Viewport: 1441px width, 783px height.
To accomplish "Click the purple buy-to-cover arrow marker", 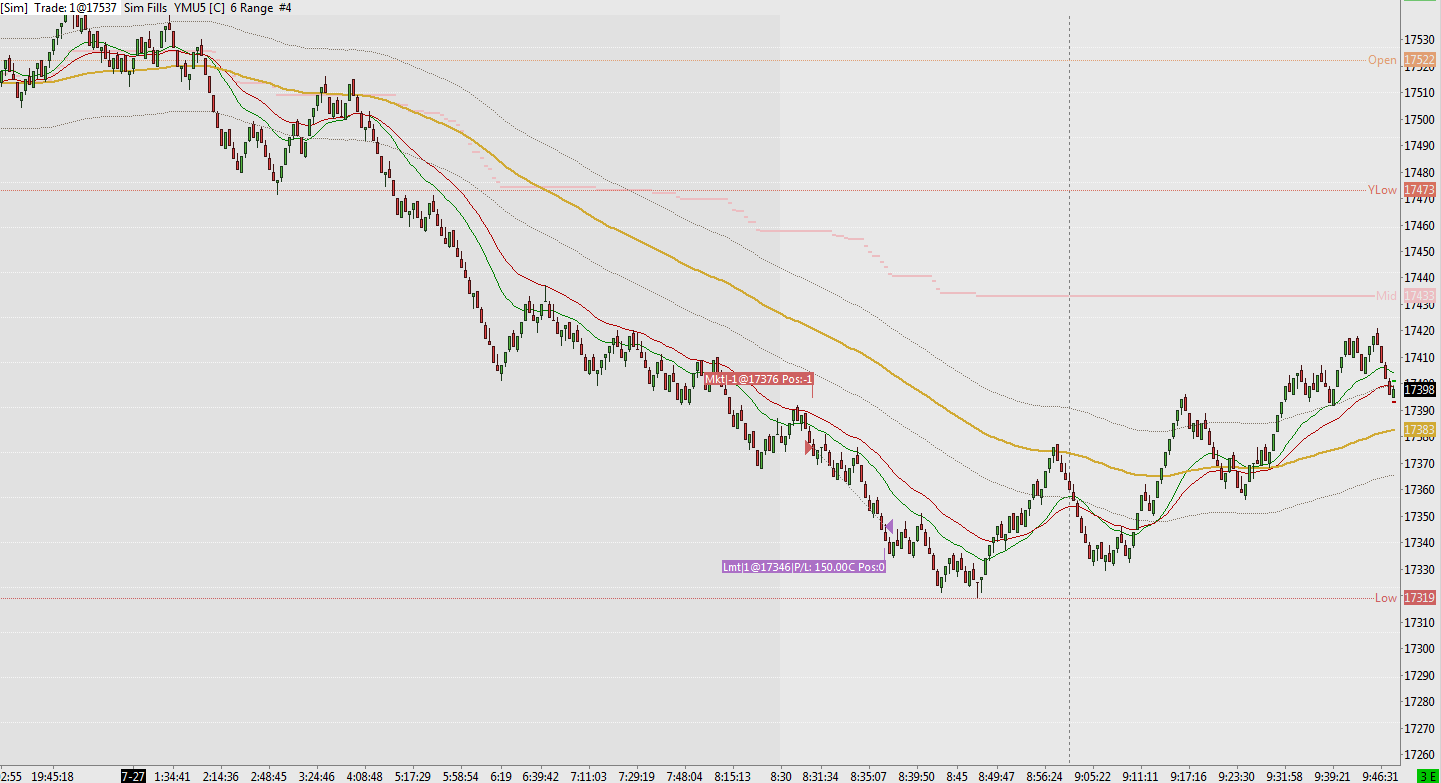I will click(x=889, y=526).
